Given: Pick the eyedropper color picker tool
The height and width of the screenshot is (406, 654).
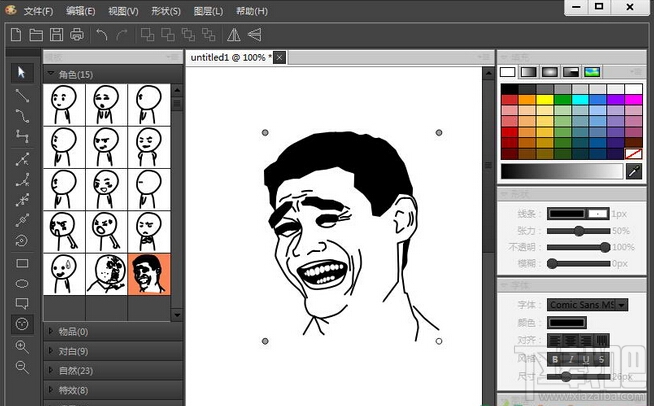Looking at the screenshot, I should [x=633, y=172].
